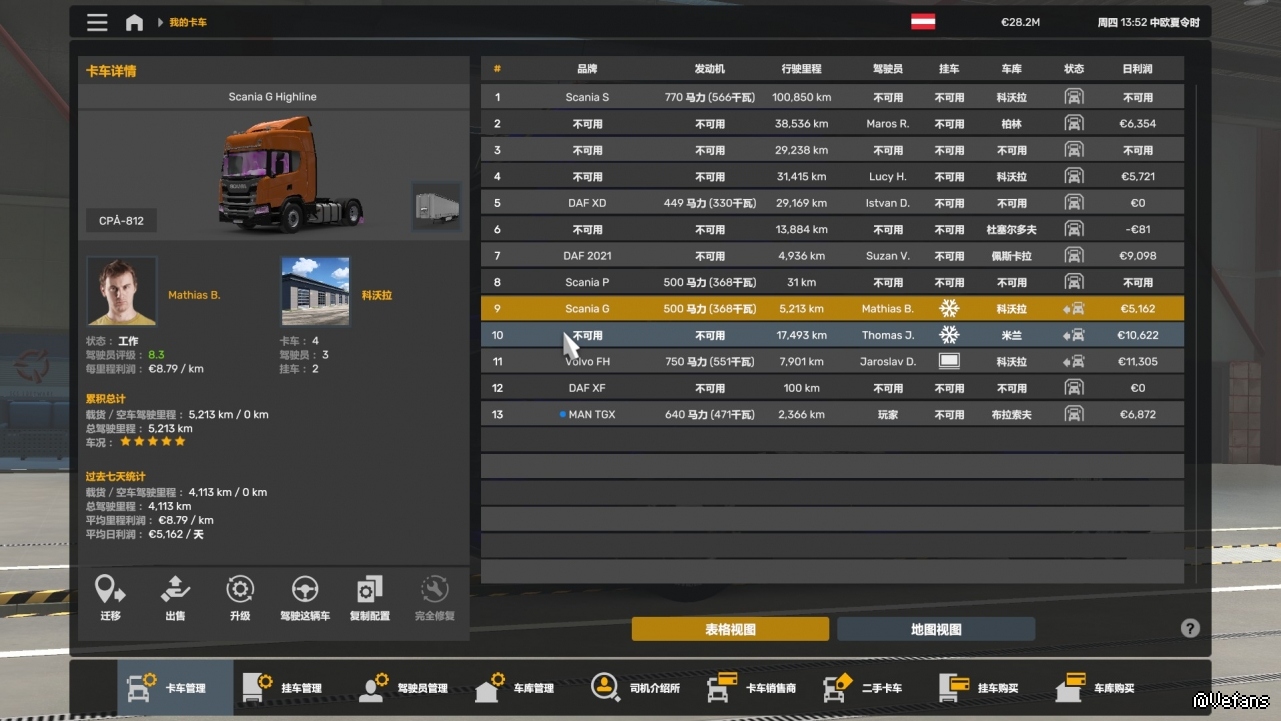1281x721 pixels.
Task: Sort table by 品牌 column header
Action: (x=587, y=69)
